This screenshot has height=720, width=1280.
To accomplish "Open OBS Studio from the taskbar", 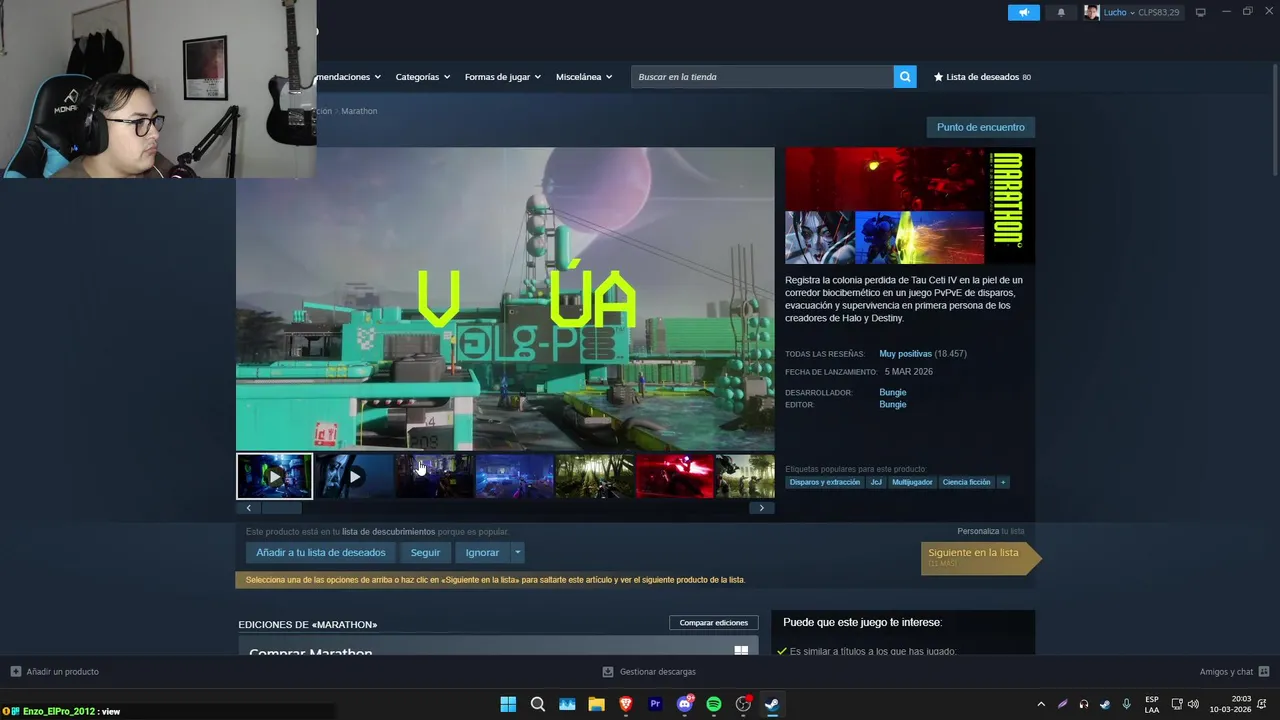I will click(x=743, y=704).
